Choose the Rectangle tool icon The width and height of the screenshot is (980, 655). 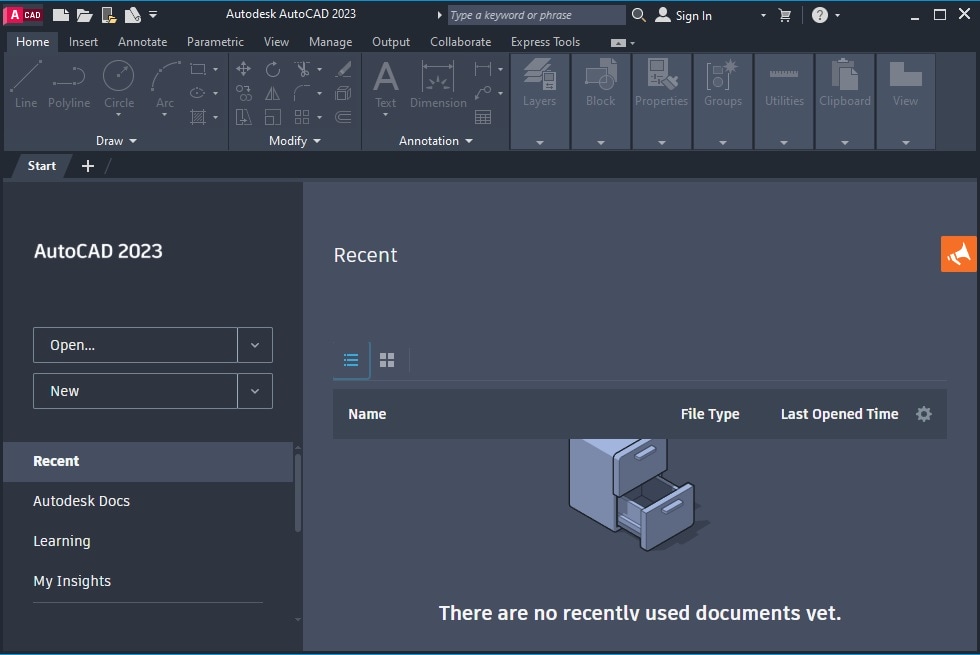pos(198,69)
